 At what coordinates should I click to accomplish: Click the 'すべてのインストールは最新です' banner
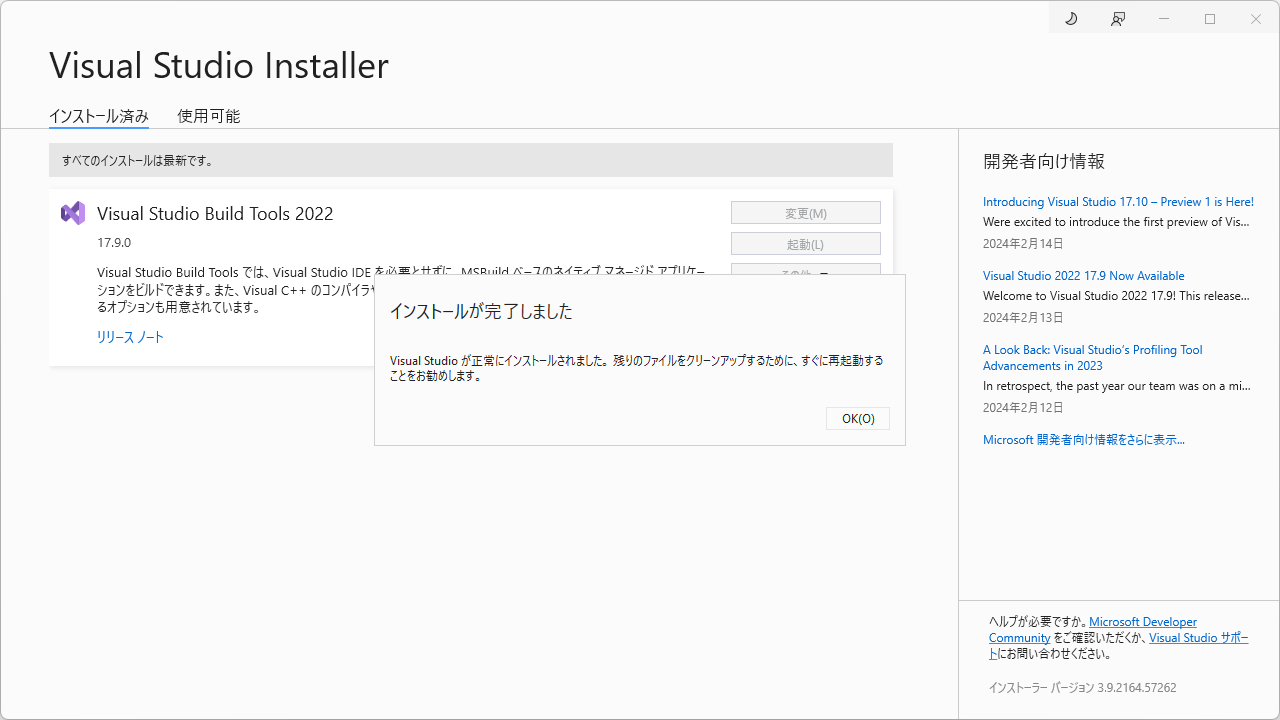[x=470, y=160]
